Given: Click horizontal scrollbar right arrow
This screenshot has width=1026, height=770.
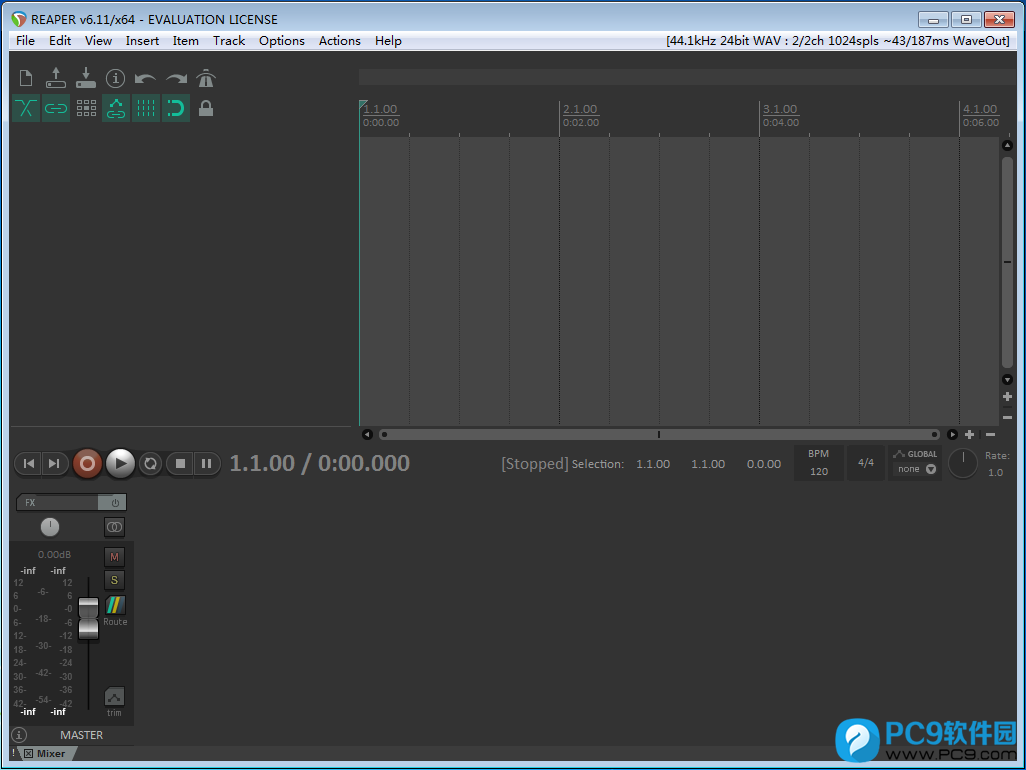Looking at the screenshot, I should point(952,434).
